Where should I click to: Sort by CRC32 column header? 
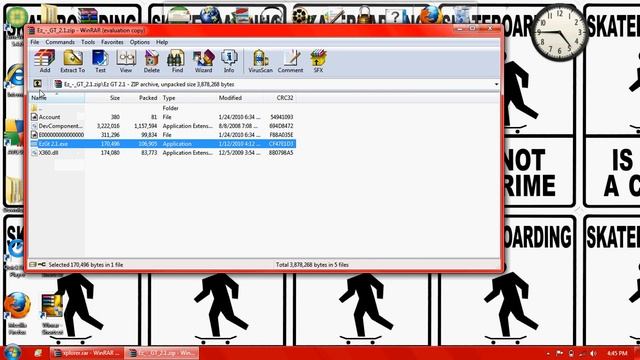pyautogui.click(x=279, y=98)
